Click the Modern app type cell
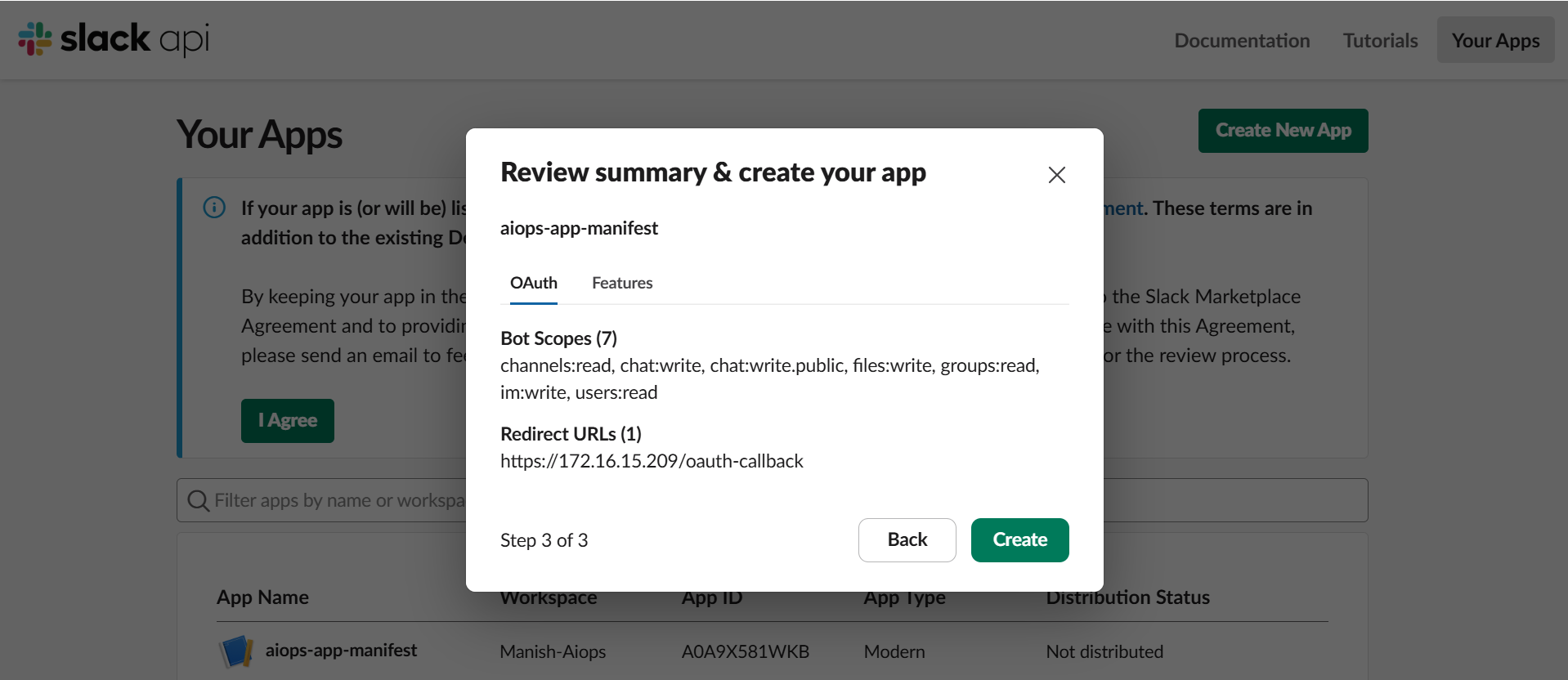Viewport: 1568px width, 680px height. point(894,651)
